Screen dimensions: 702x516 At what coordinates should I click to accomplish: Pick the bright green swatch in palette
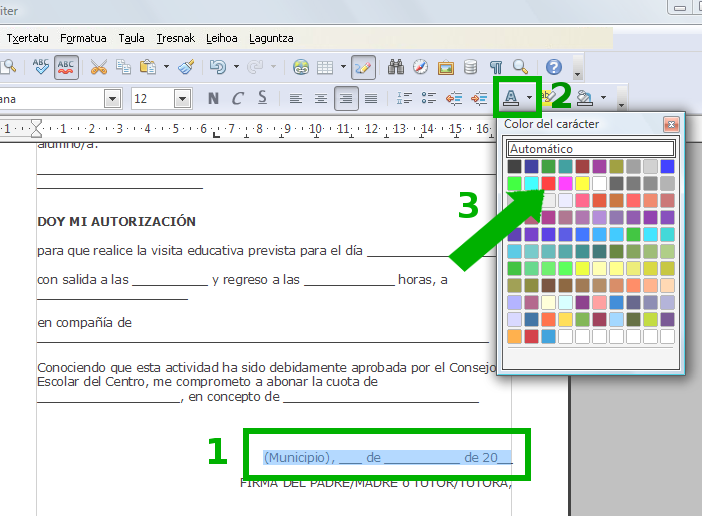[514, 183]
